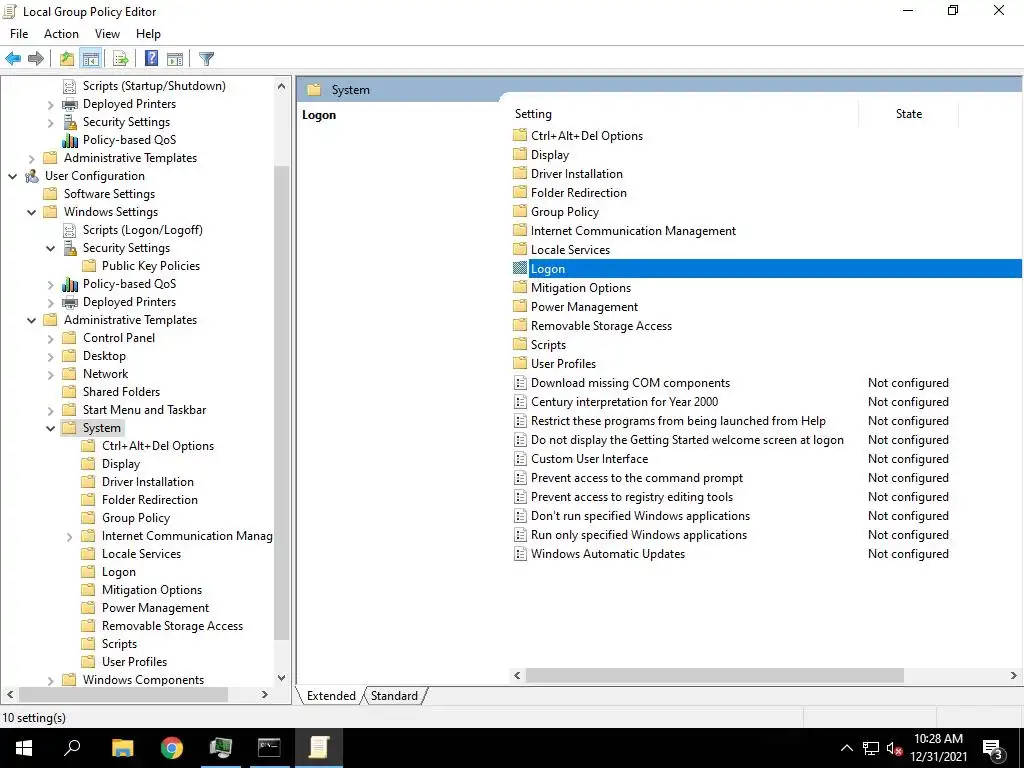
Task: Click Policy-based QoS chart icon under User Configuration
Action: click(70, 284)
